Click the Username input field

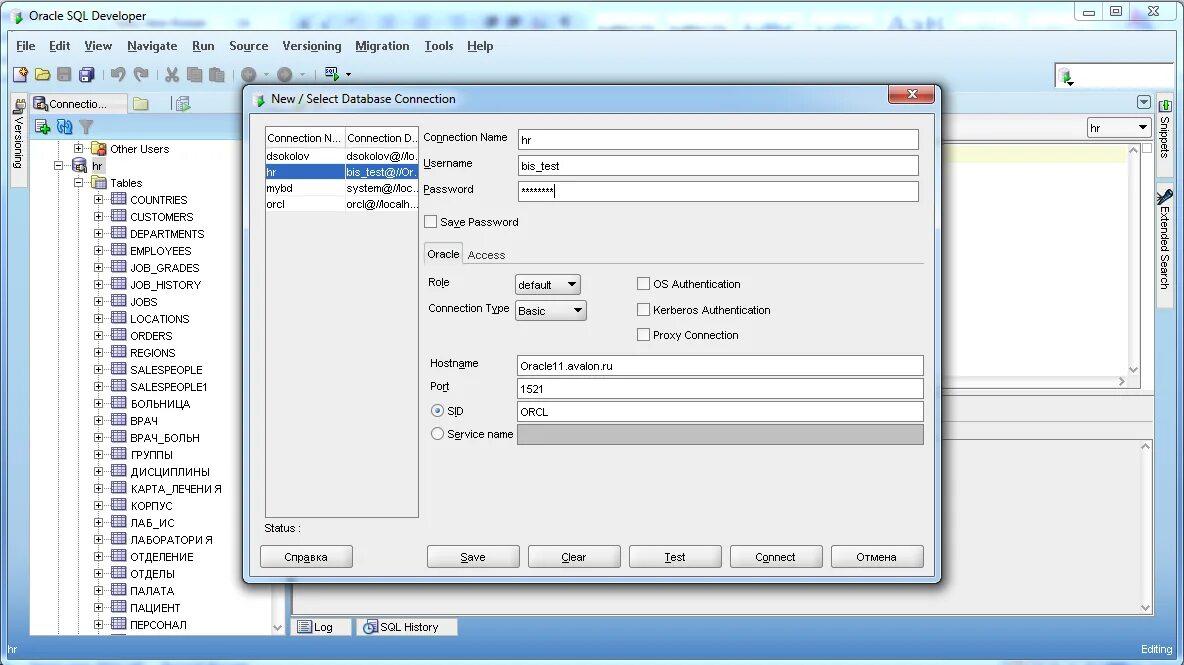tap(718, 166)
